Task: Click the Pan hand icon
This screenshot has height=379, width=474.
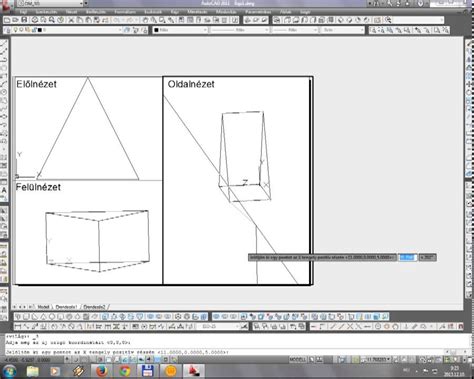Action: click(x=145, y=20)
